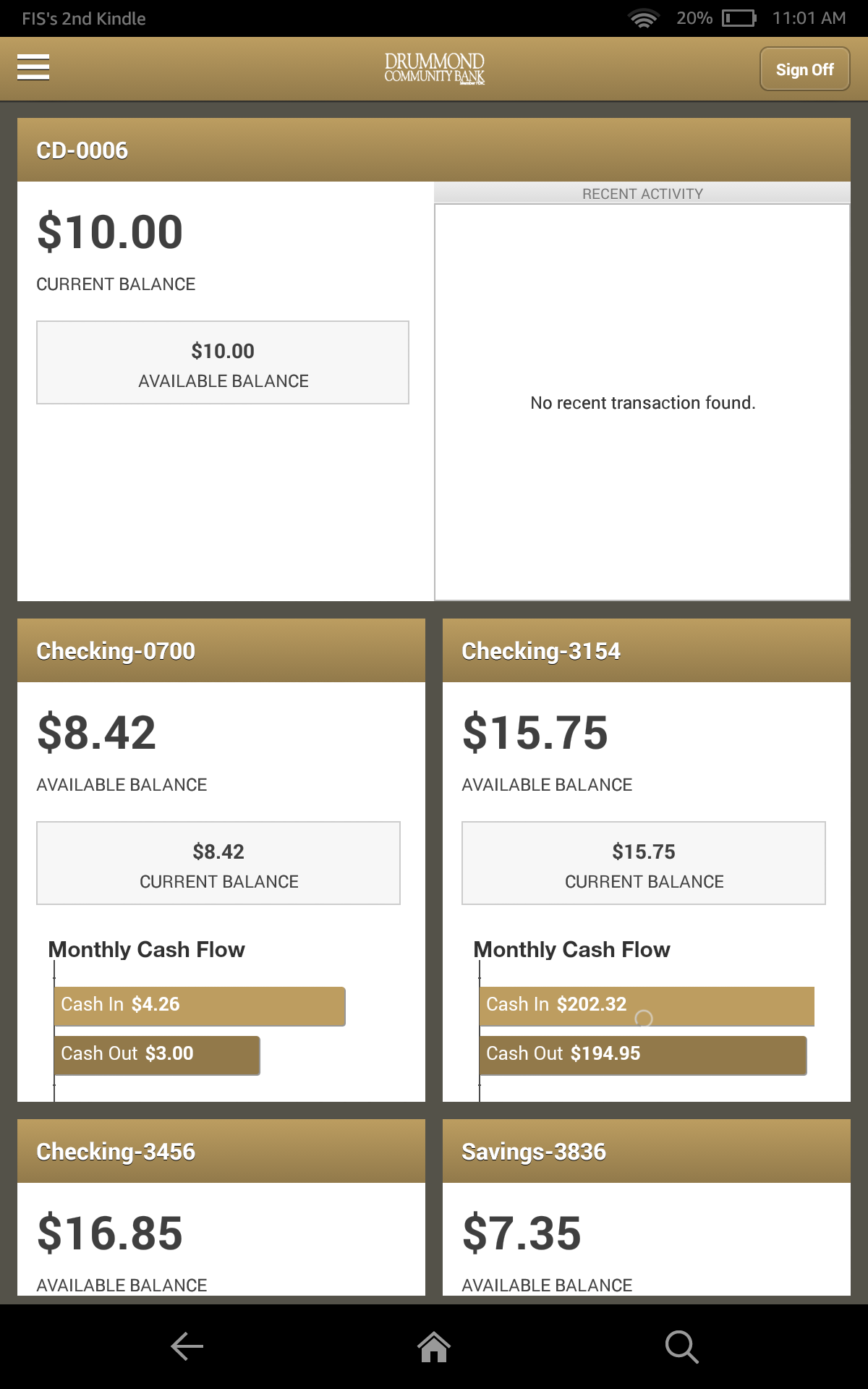Select the Checking-3154 account header
This screenshot has width=868, height=1389.
(541, 650)
